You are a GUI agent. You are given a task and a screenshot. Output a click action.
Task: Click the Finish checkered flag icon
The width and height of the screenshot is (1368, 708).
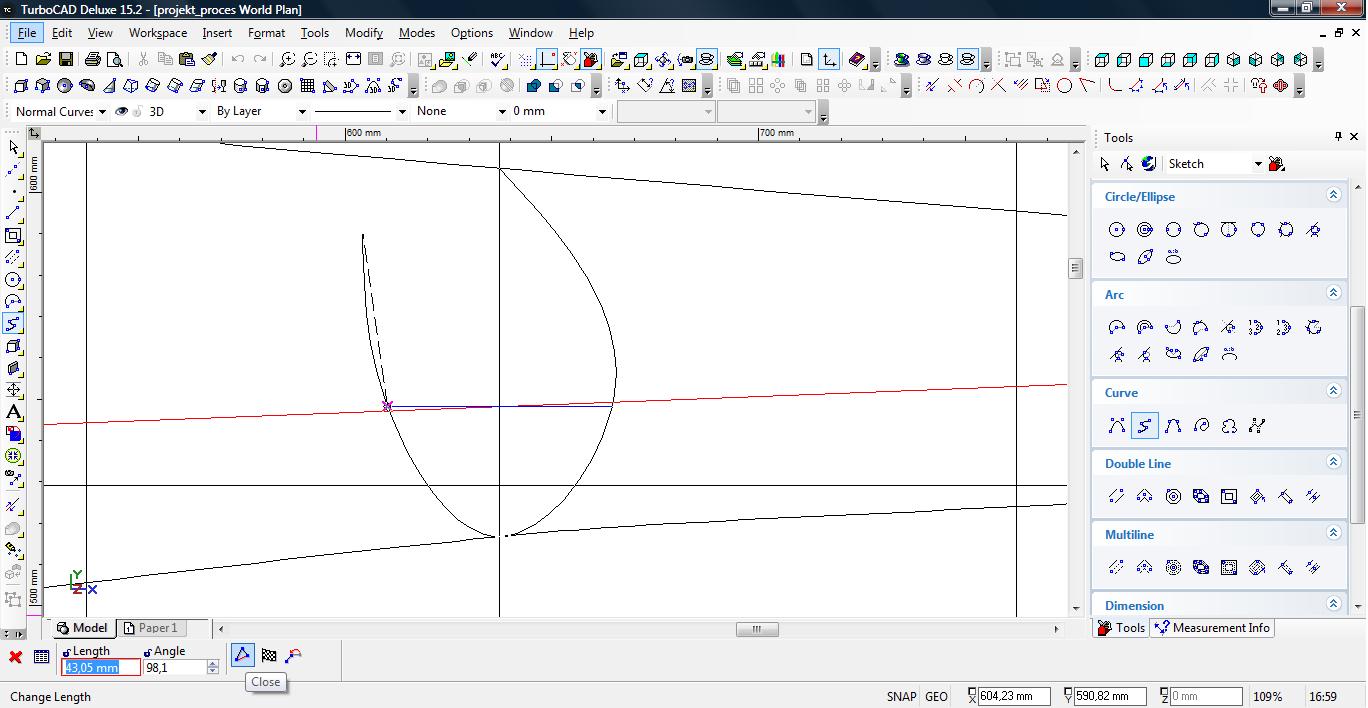269,656
